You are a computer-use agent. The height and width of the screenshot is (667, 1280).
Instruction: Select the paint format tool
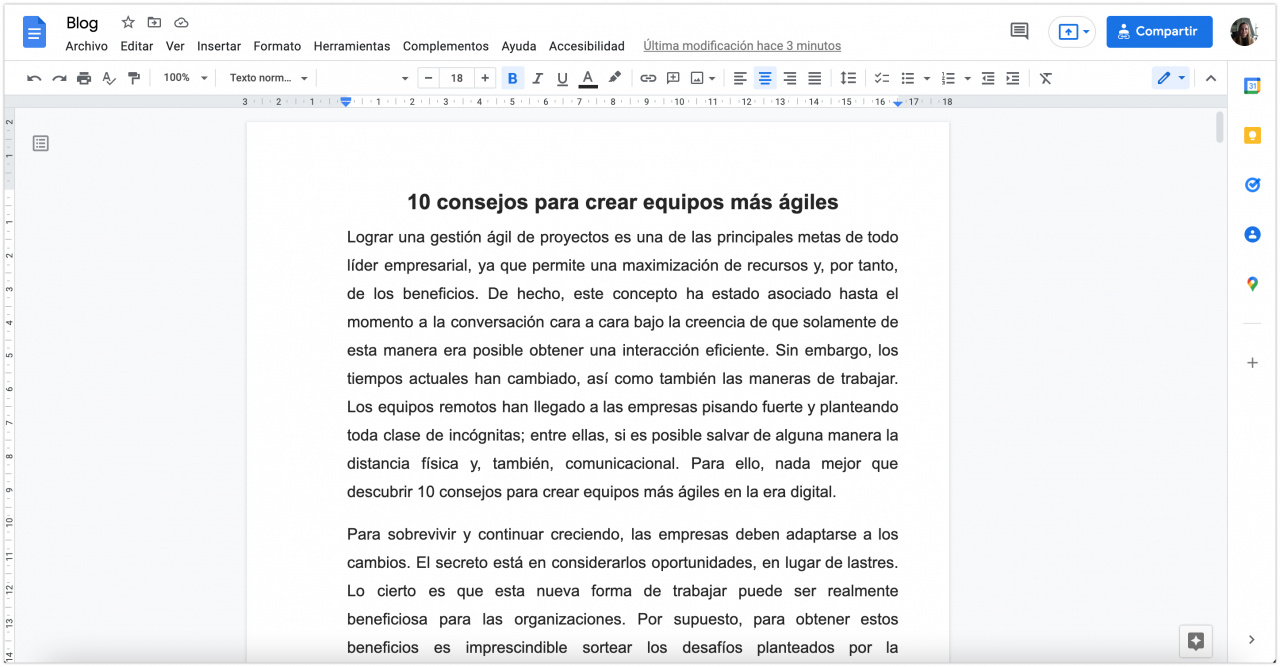pos(133,78)
